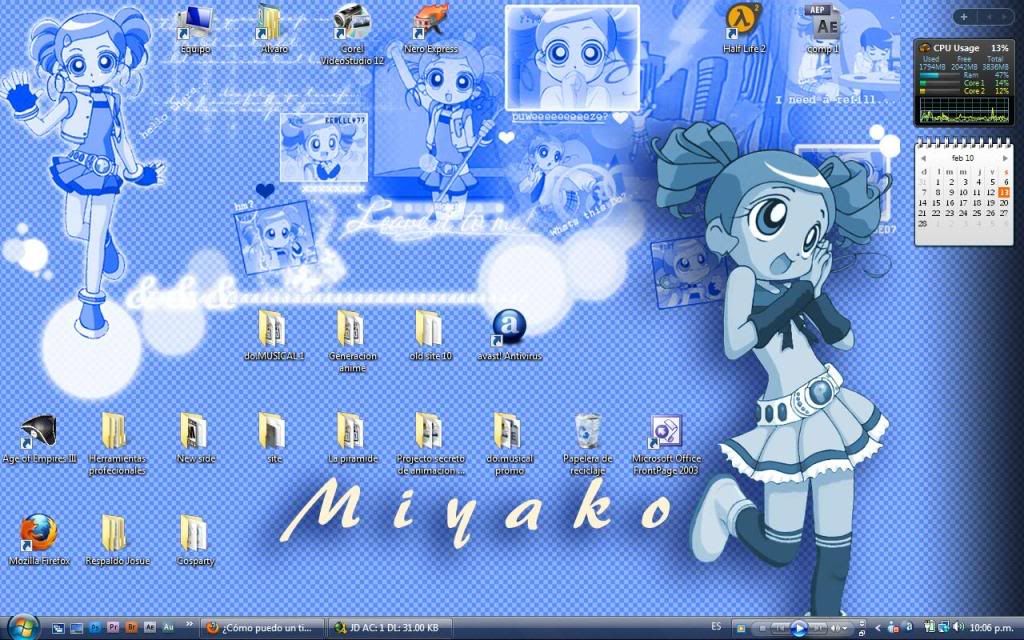
Task: Open the comp 1 After Effects project
Action: coord(823,29)
